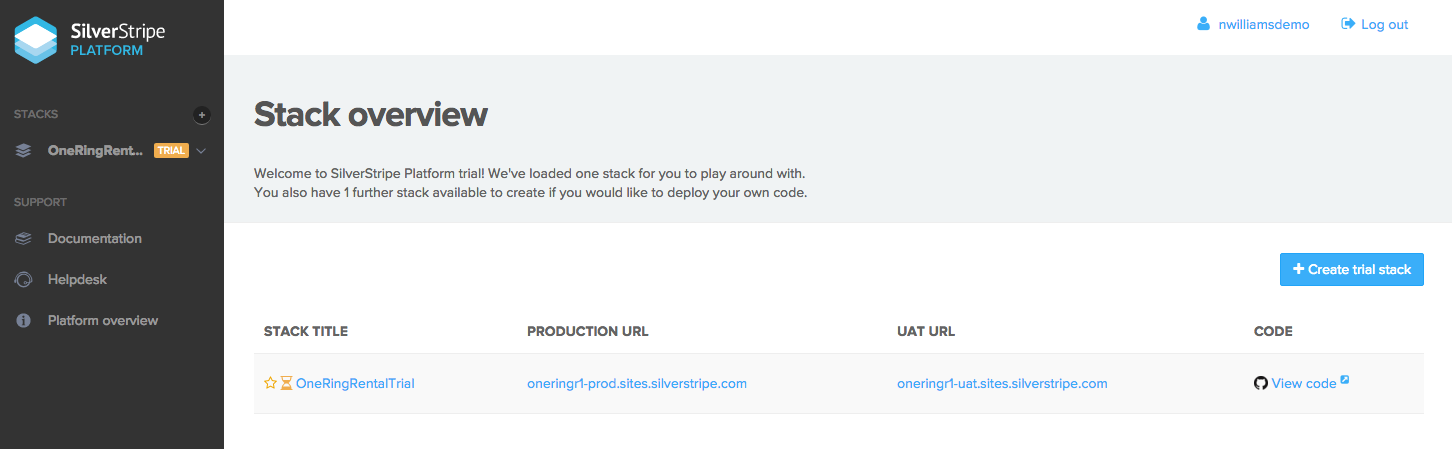Viewport: 1452px width, 449px height.
Task: Click the CODE column header
Action: coord(1273,331)
